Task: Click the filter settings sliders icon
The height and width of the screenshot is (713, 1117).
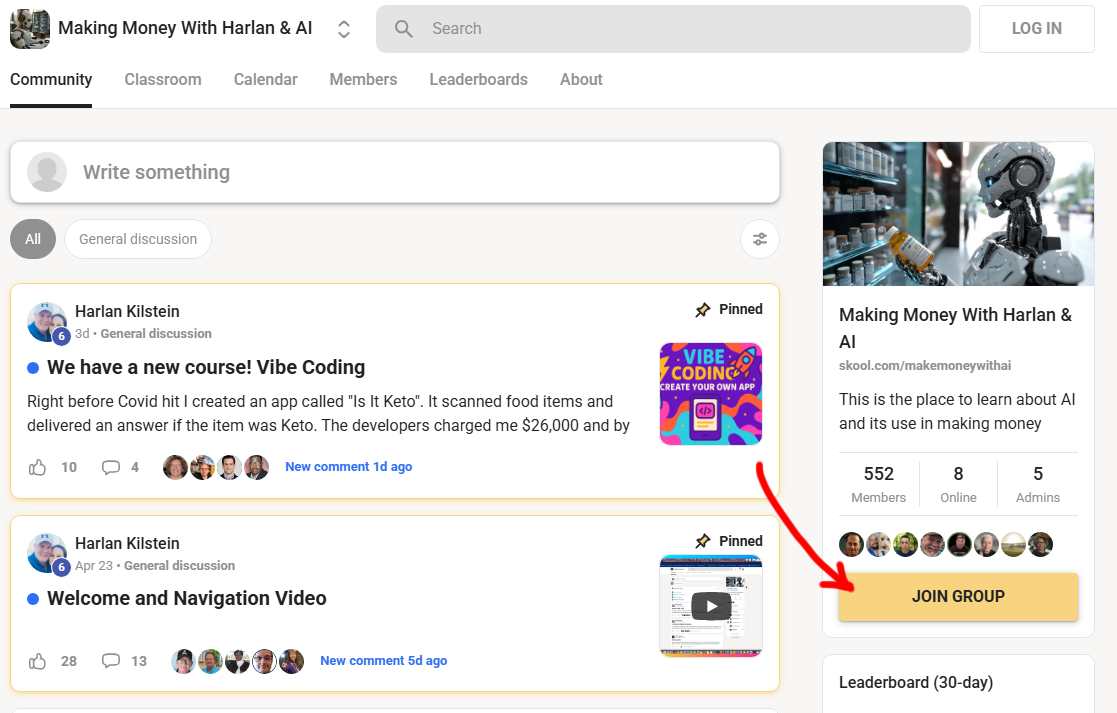Action: pyautogui.click(x=760, y=239)
